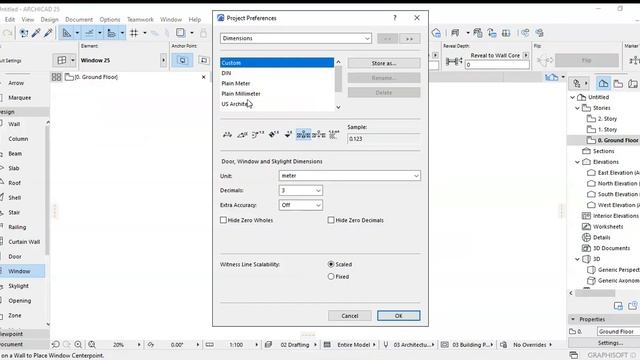Click the teamwork share icon in toolbar

[x=525, y=33]
